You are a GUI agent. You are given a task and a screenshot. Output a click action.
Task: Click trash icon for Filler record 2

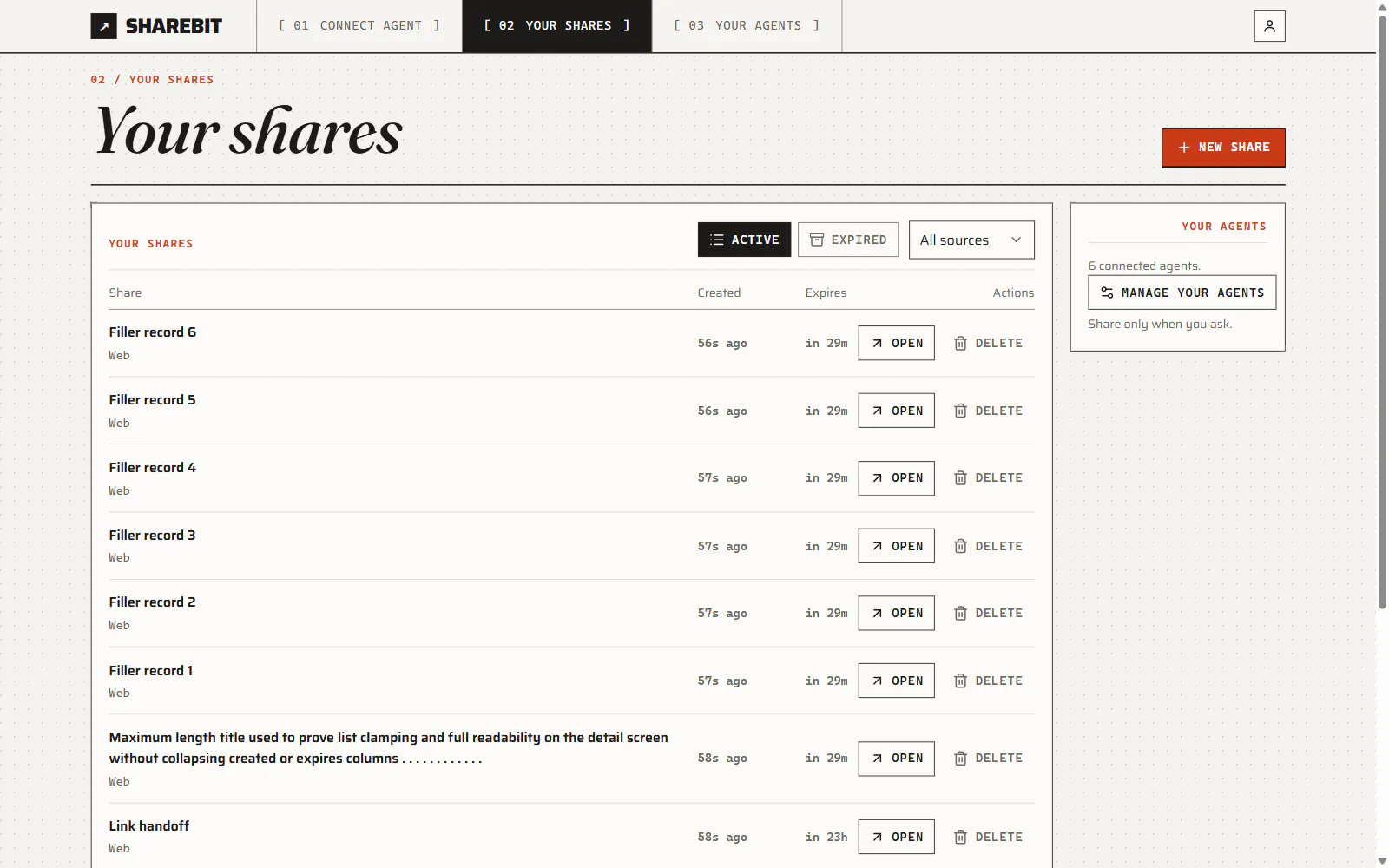coord(960,613)
